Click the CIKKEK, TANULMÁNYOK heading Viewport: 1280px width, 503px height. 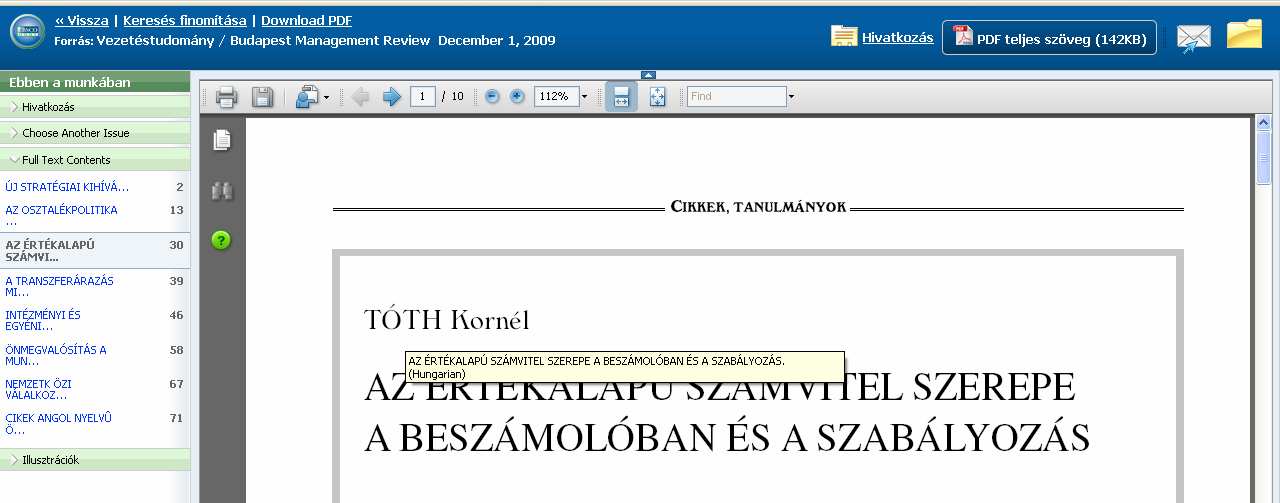tap(758, 207)
